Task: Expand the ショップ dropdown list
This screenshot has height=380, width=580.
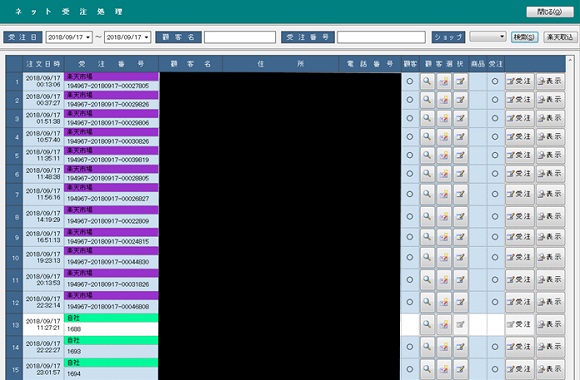Action: pos(502,37)
